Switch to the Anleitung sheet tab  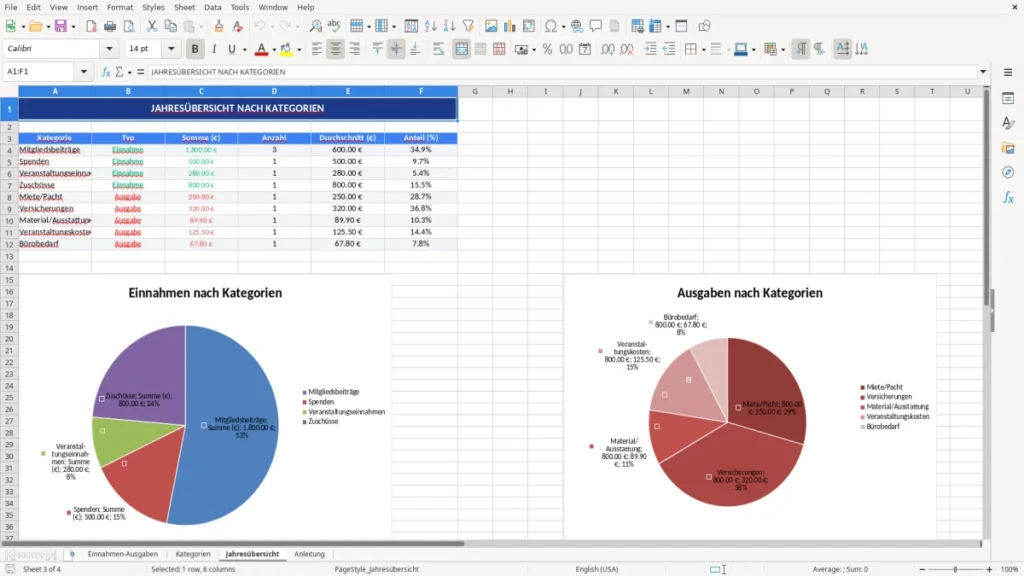tap(309, 554)
